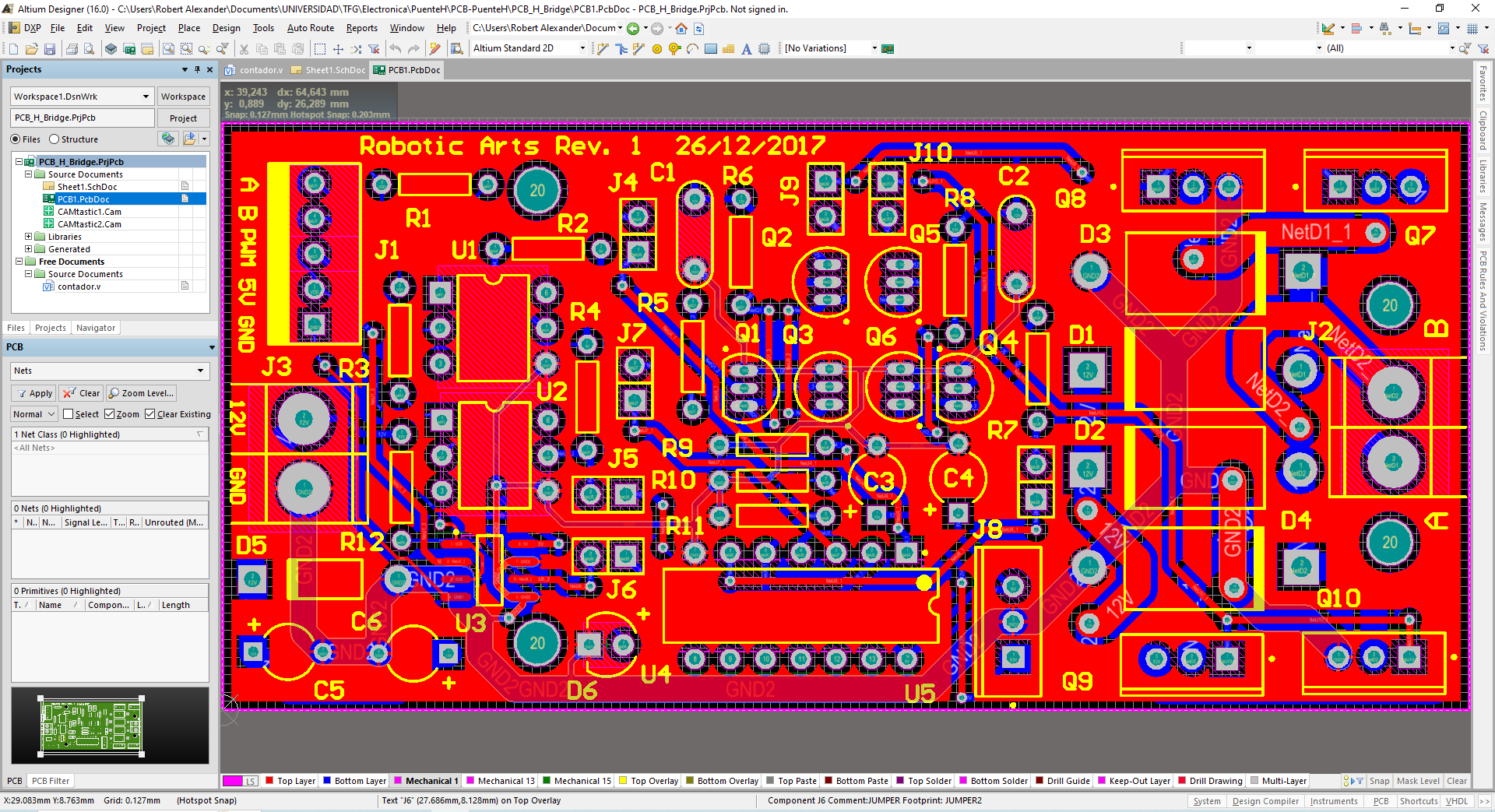The image size is (1495, 812).
Task: Uncheck the Clear Existing checkbox
Action: [150, 414]
